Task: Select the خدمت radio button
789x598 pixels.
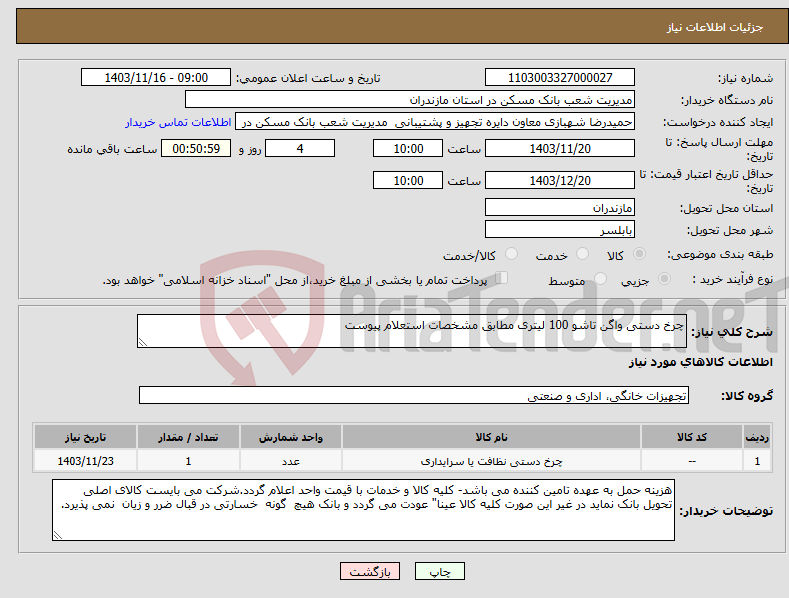Action: [x=582, y=254]
